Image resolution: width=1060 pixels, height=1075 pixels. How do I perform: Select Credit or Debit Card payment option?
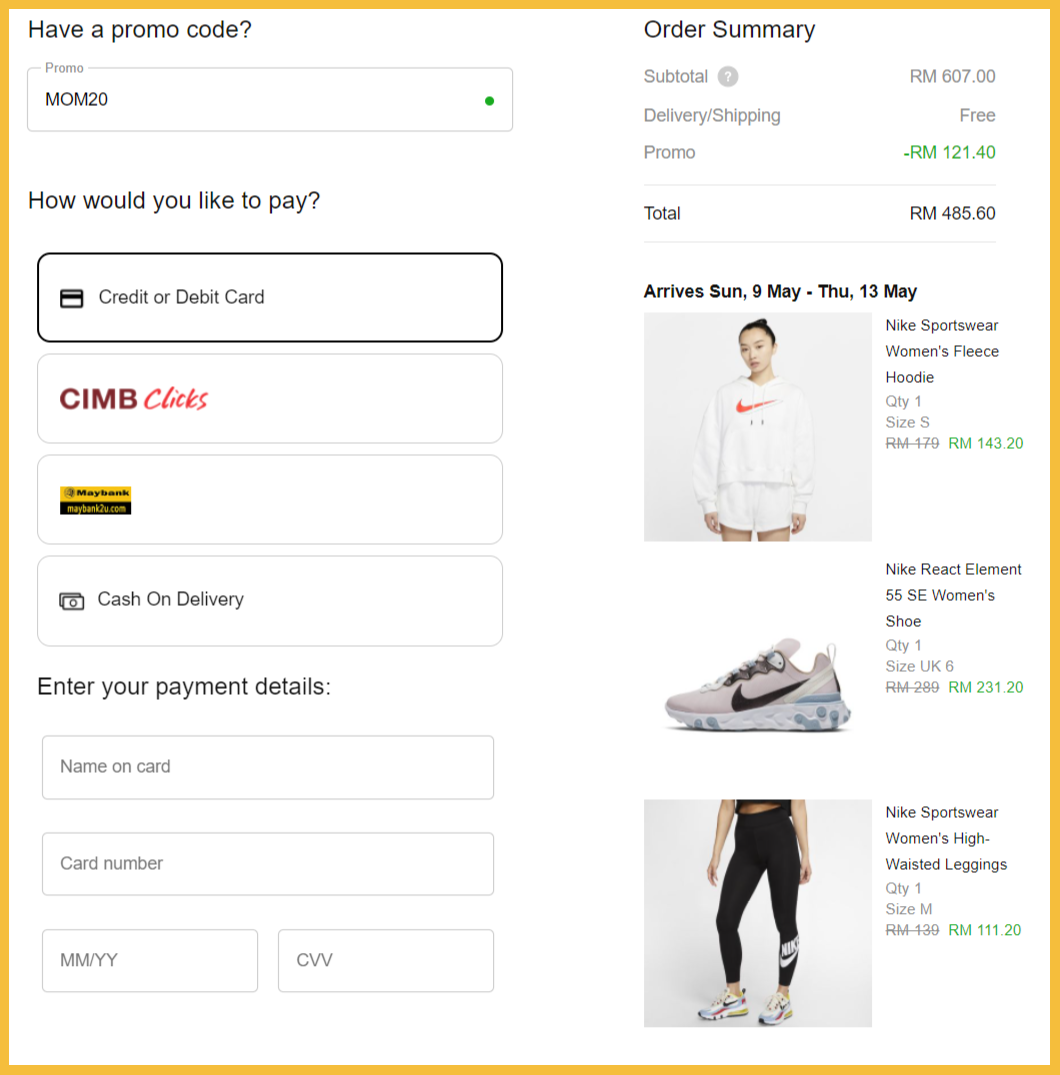[x=270, y=298]
